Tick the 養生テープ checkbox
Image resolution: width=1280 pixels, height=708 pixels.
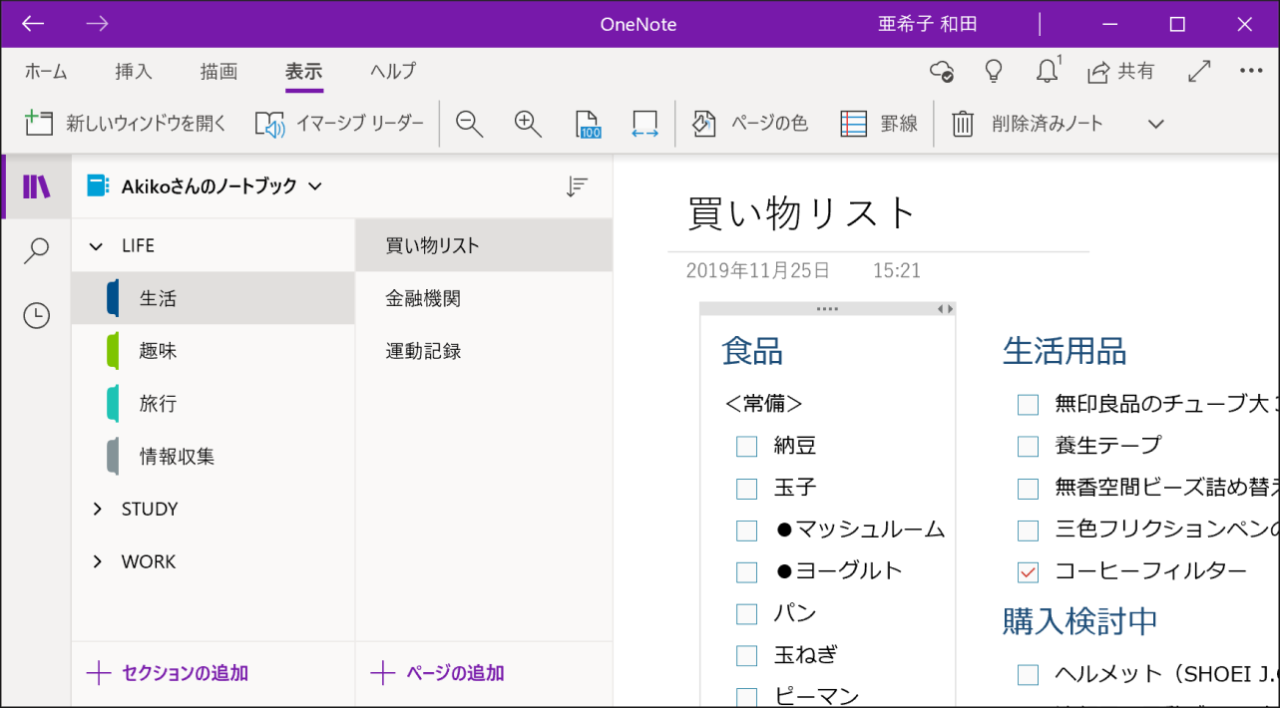coord(1028,446)
